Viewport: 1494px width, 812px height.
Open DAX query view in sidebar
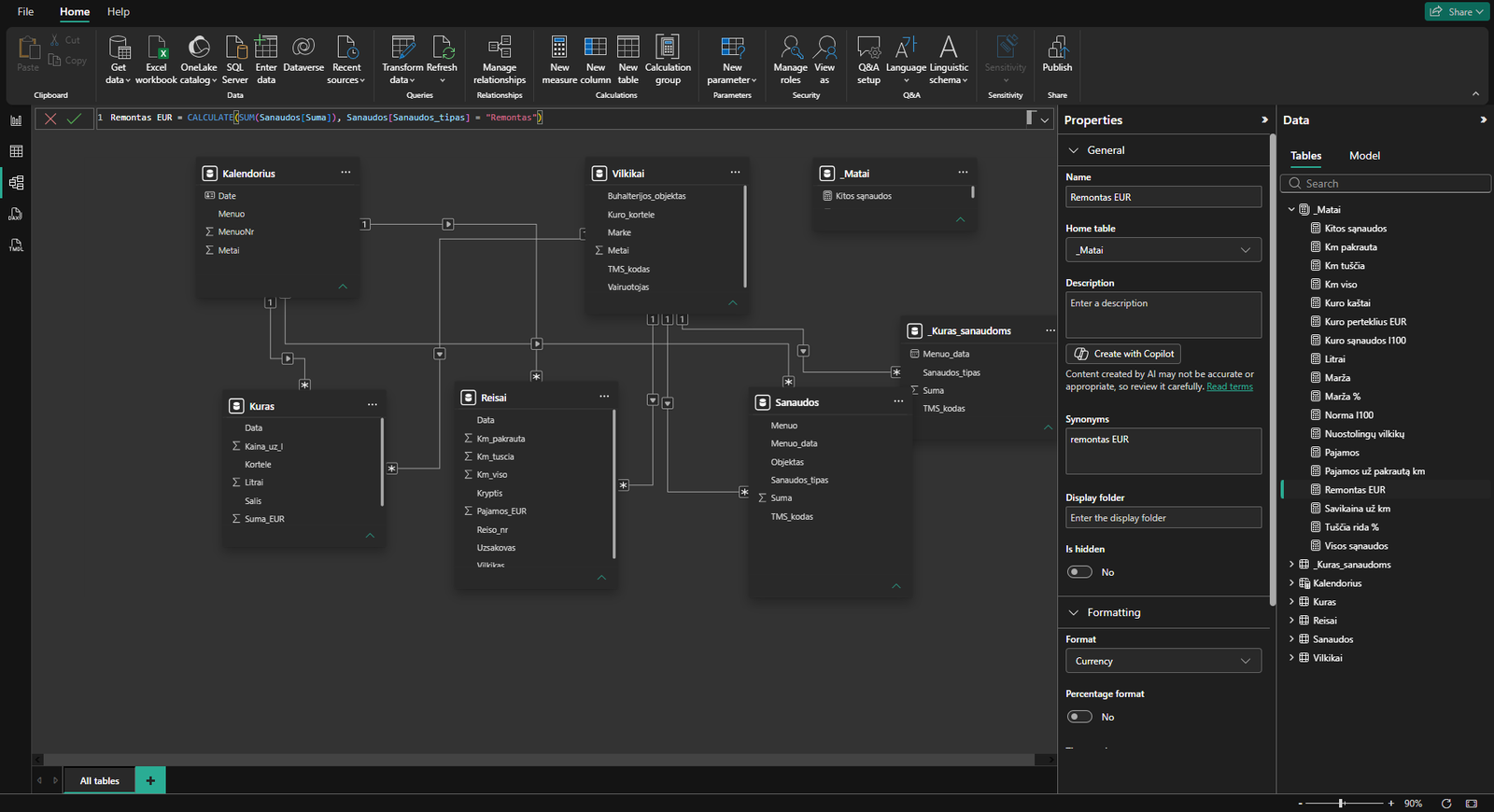point(16,214)
